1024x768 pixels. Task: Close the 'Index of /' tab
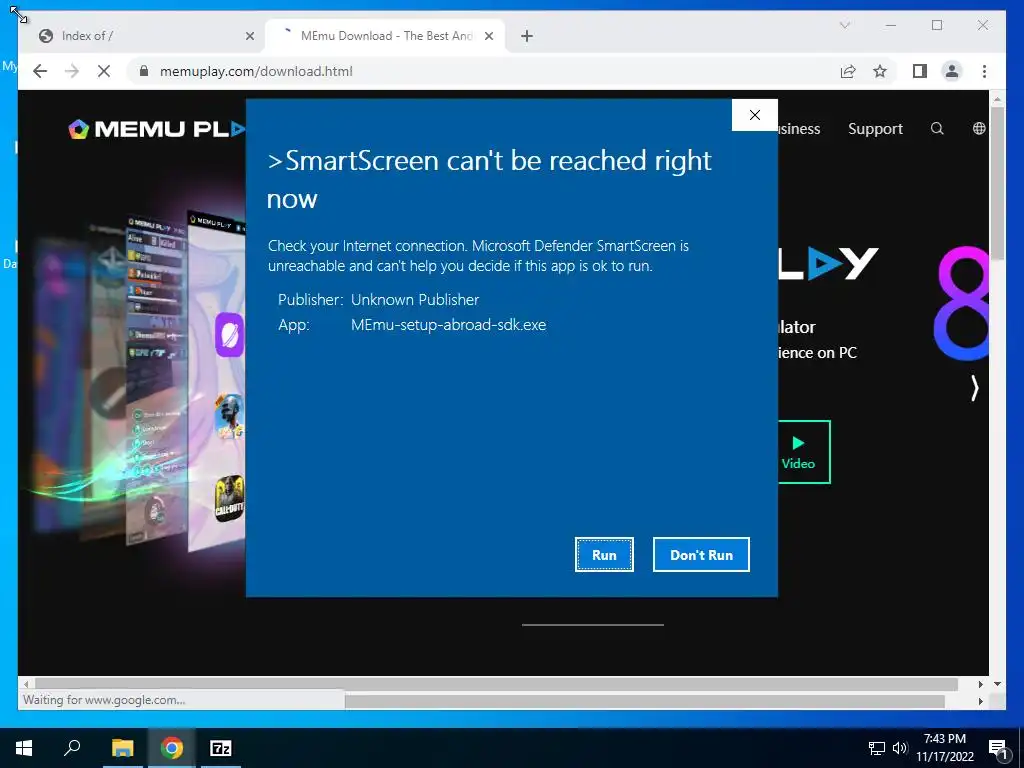pyautogui.click(x=249, y=36)
